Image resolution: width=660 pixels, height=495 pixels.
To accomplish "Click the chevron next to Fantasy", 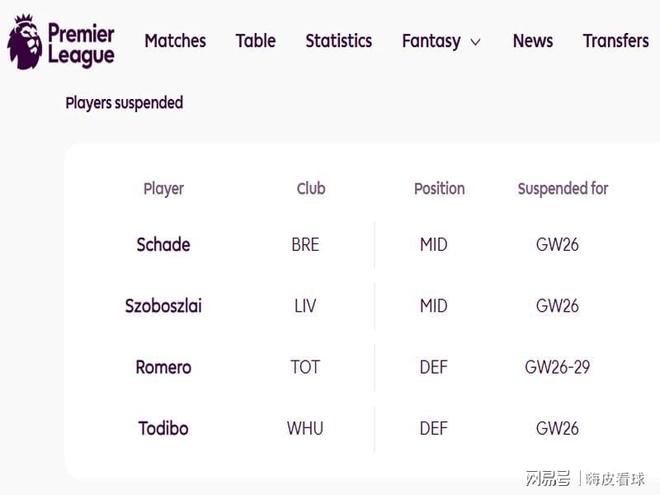I will tap(475, 42).
